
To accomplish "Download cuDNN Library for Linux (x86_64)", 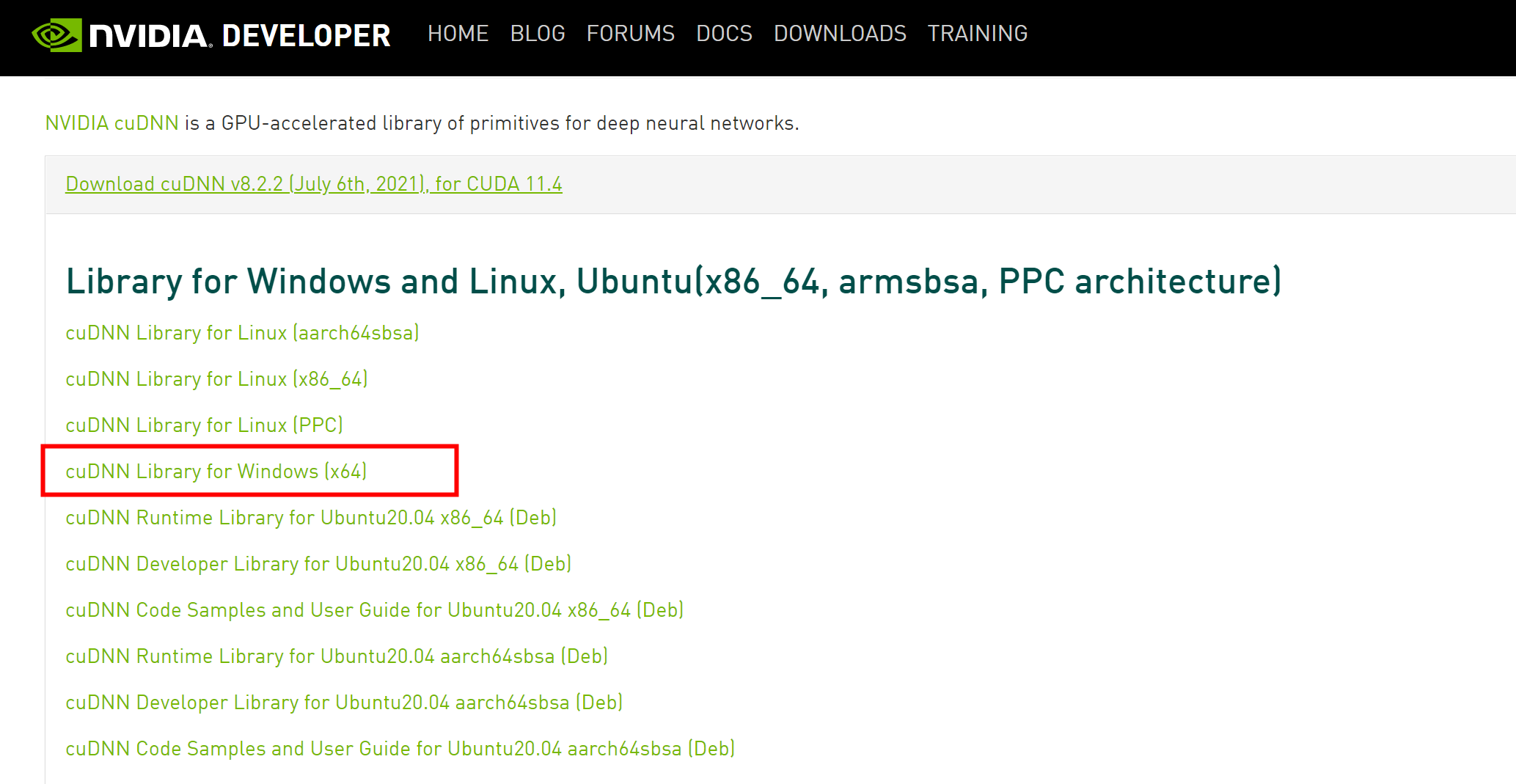I will (217, 379).
